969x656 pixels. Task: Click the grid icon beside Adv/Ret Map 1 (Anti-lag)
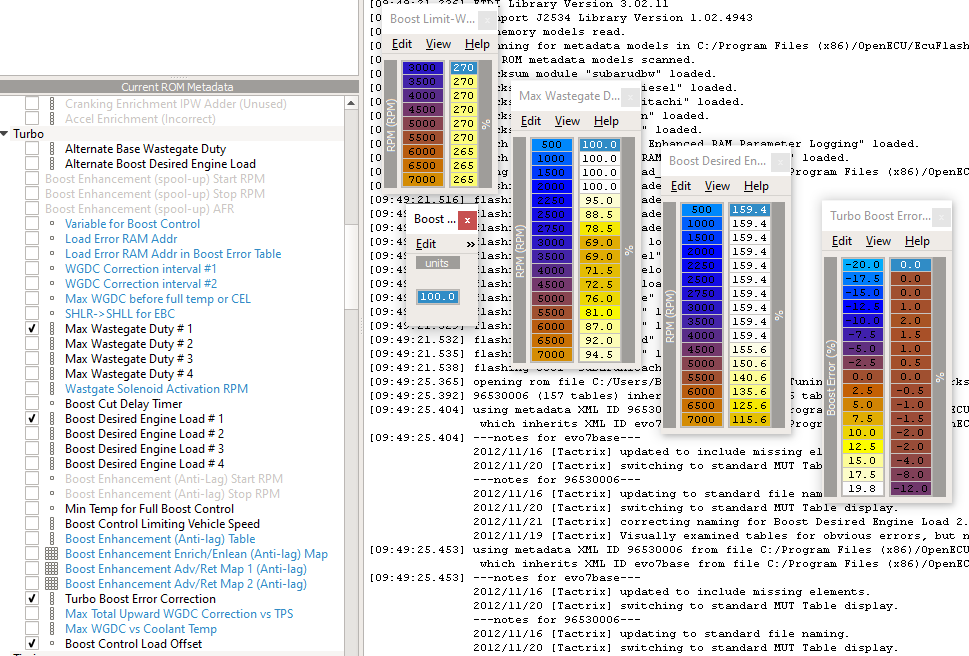(52, 569)
